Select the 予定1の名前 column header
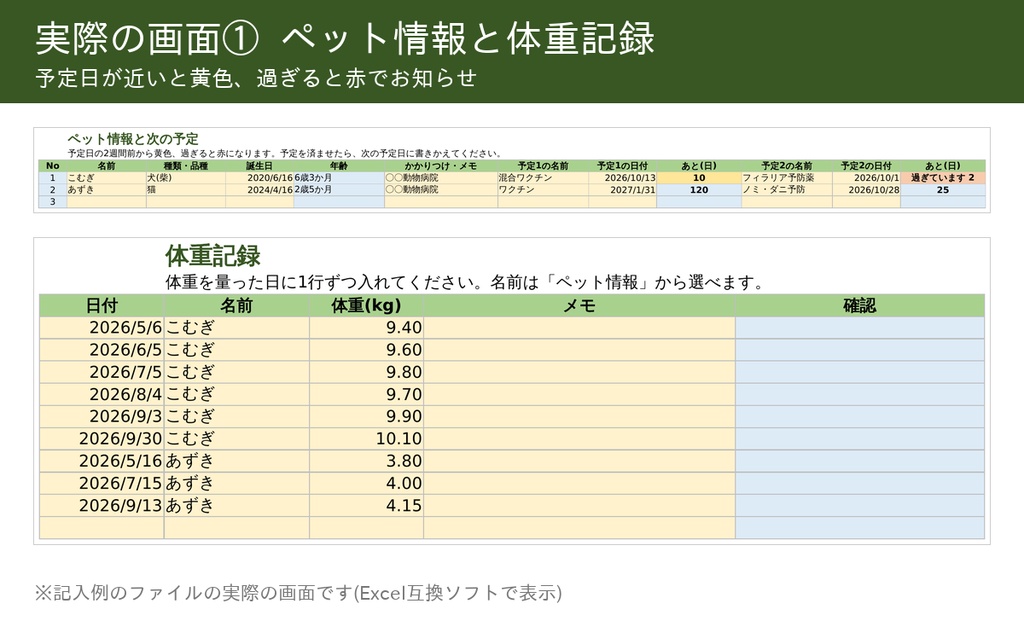The image size is (1024, 621). click(543, 166)
